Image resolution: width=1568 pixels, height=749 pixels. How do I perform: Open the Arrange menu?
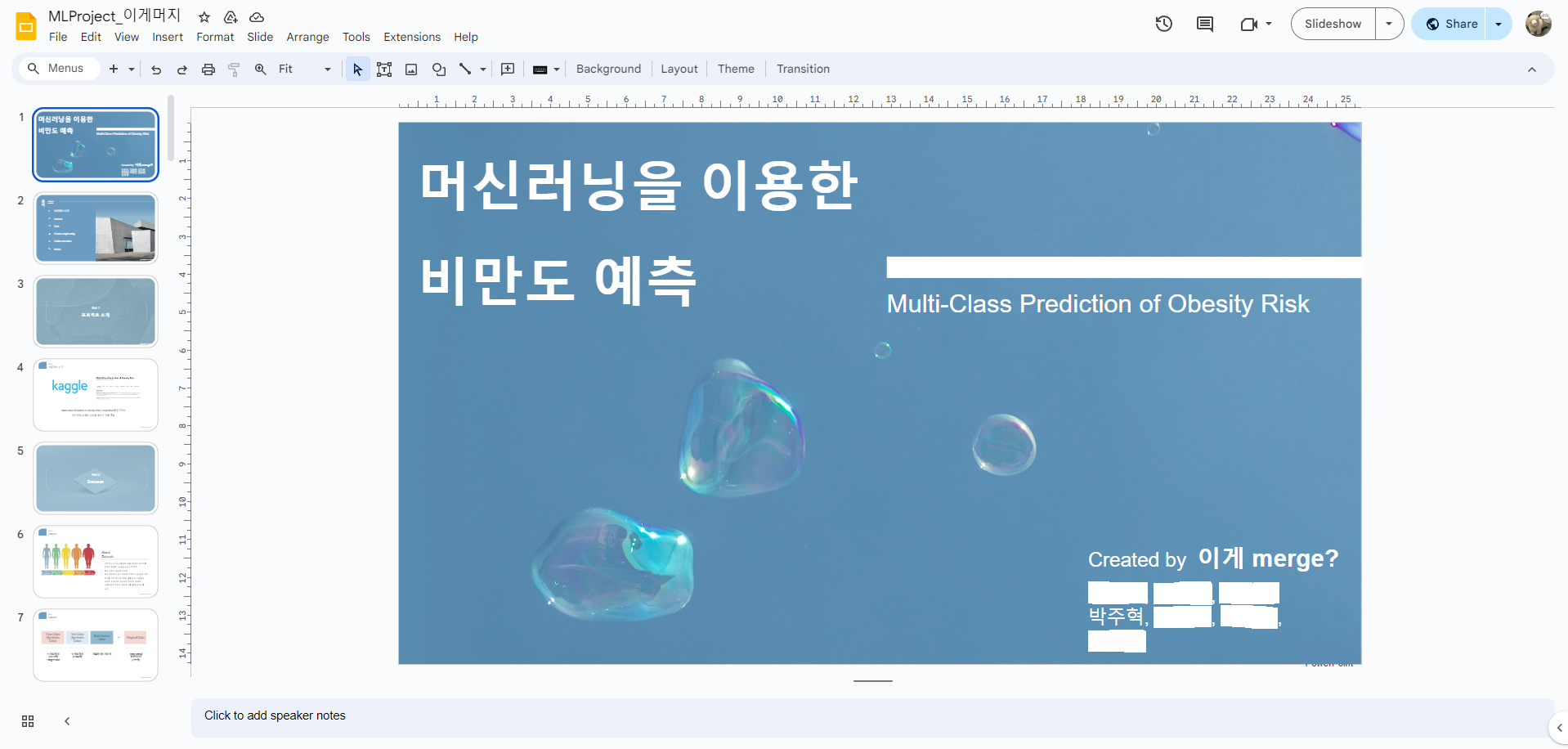307,37
